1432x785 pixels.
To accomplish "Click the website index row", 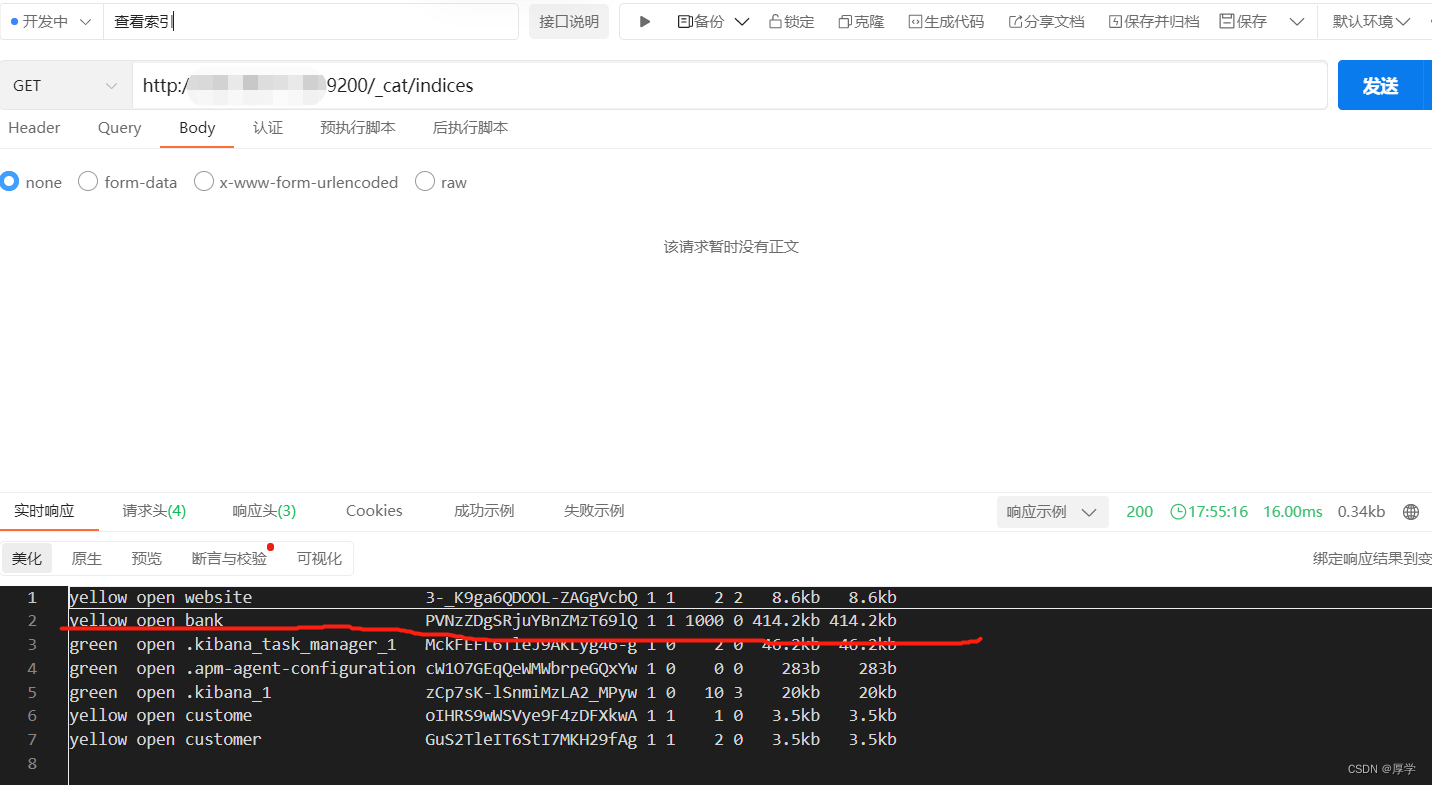I will [483, 597].
